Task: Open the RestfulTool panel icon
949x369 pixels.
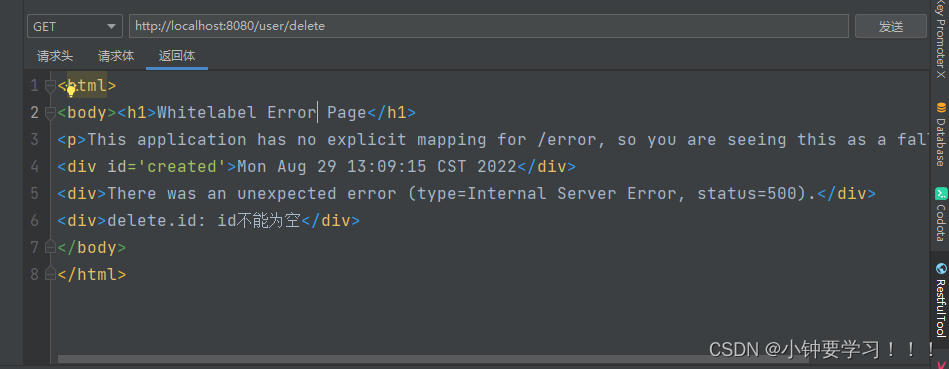Action: coord(941,269)
